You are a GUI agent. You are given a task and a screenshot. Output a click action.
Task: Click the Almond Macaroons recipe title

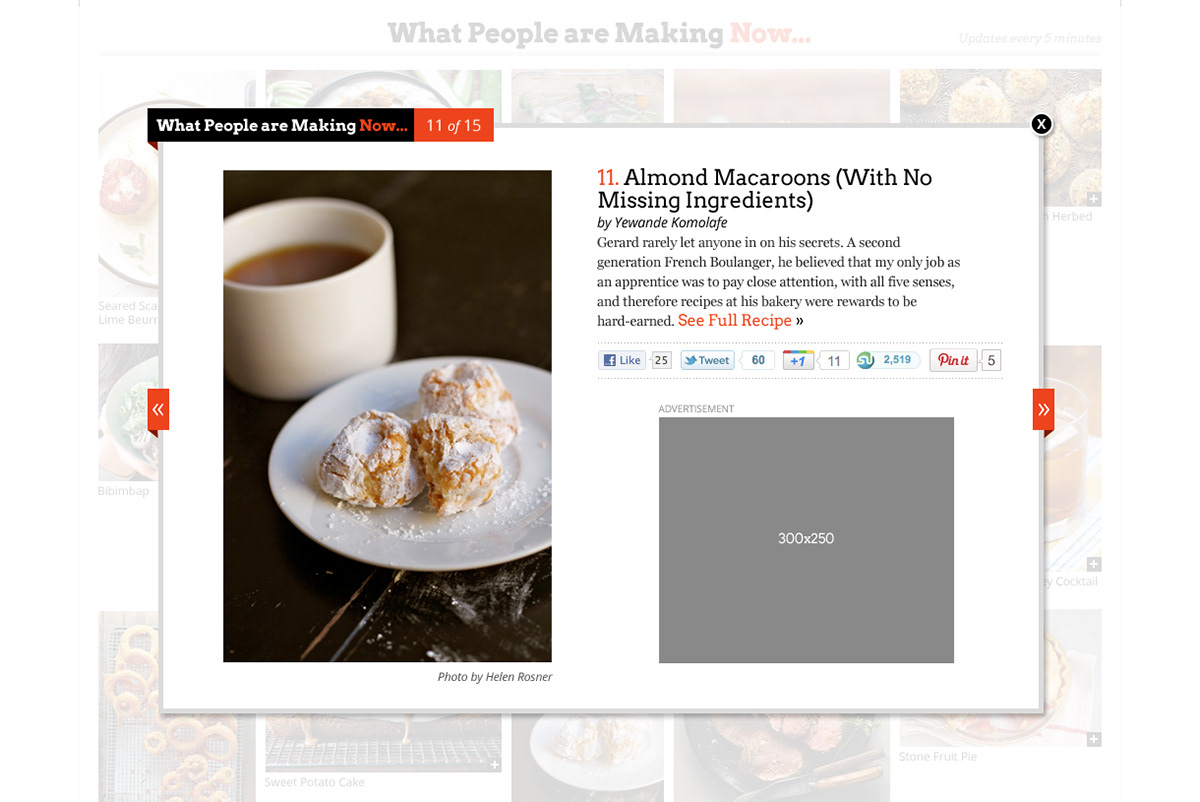click(x=764, y=188)
